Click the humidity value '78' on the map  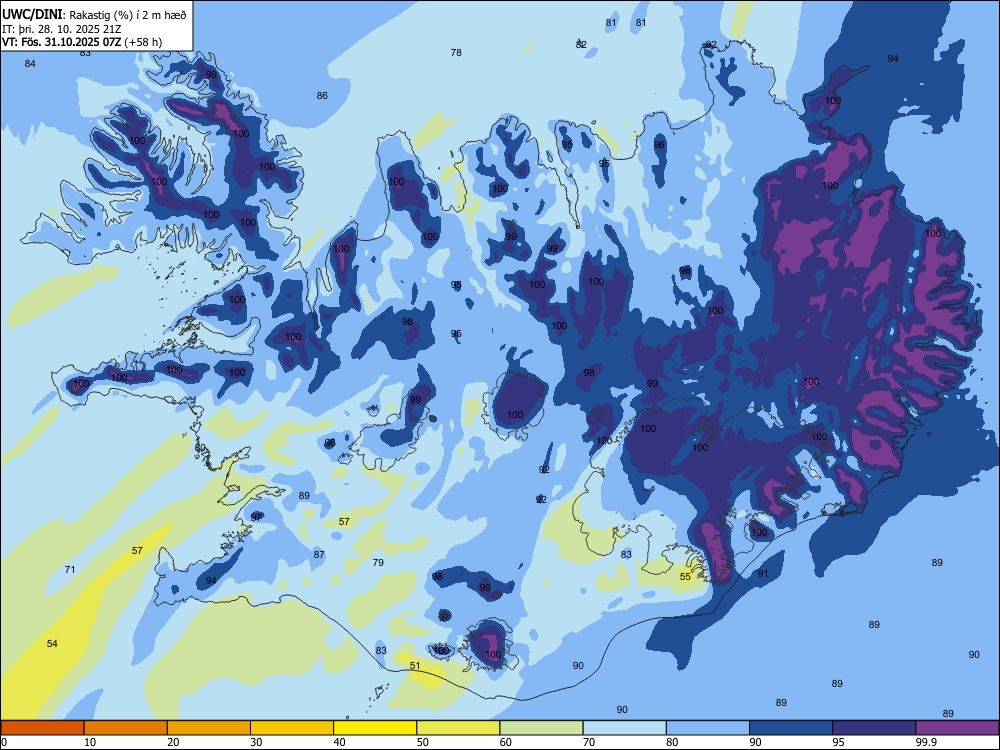(x=456, y=53)
